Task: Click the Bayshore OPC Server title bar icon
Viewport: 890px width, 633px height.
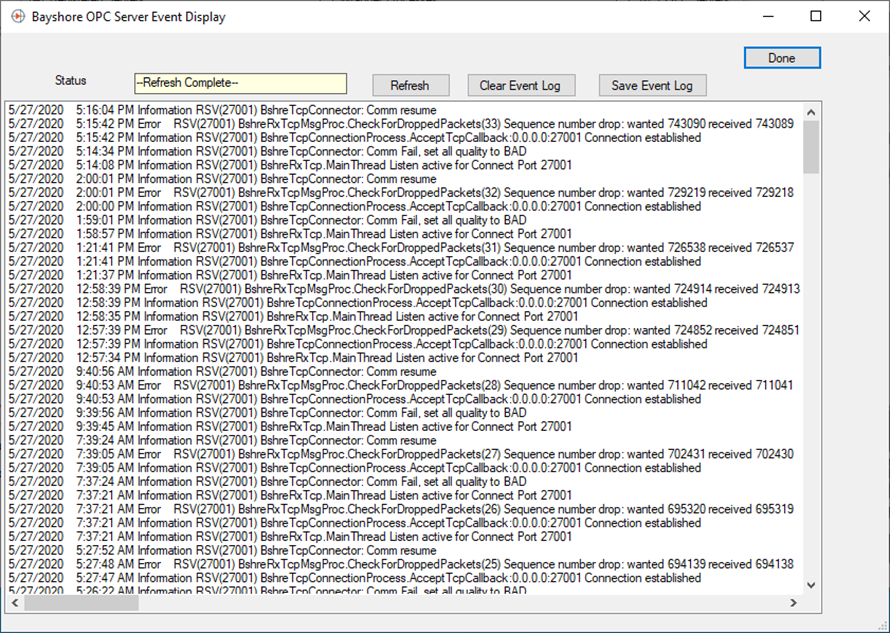Action: [x=18, y=16]
